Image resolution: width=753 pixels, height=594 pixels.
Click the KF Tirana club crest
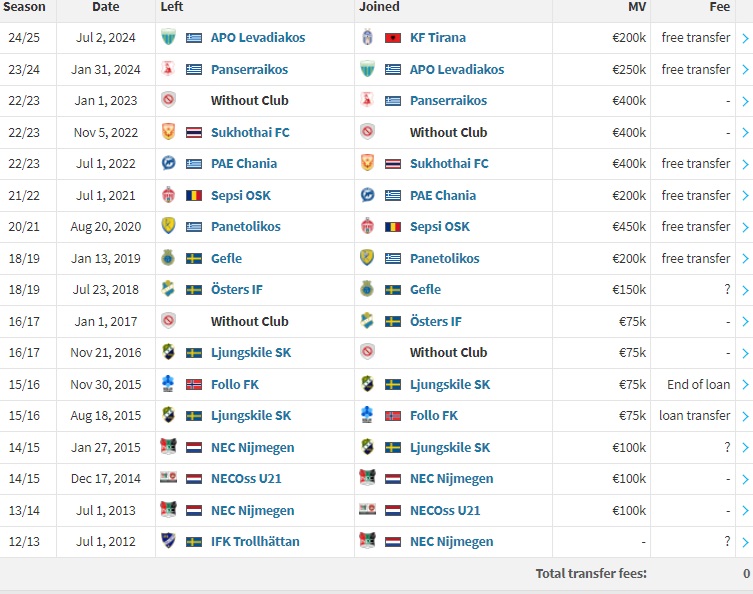367,37
